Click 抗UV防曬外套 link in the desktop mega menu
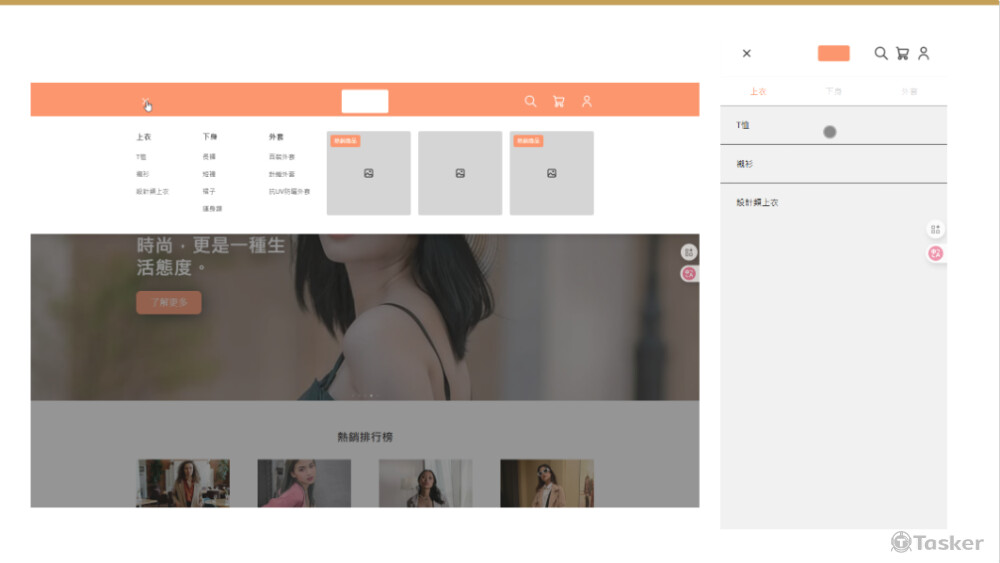The height and width of the screenshot is (563, 1000). tap(289, 191)
